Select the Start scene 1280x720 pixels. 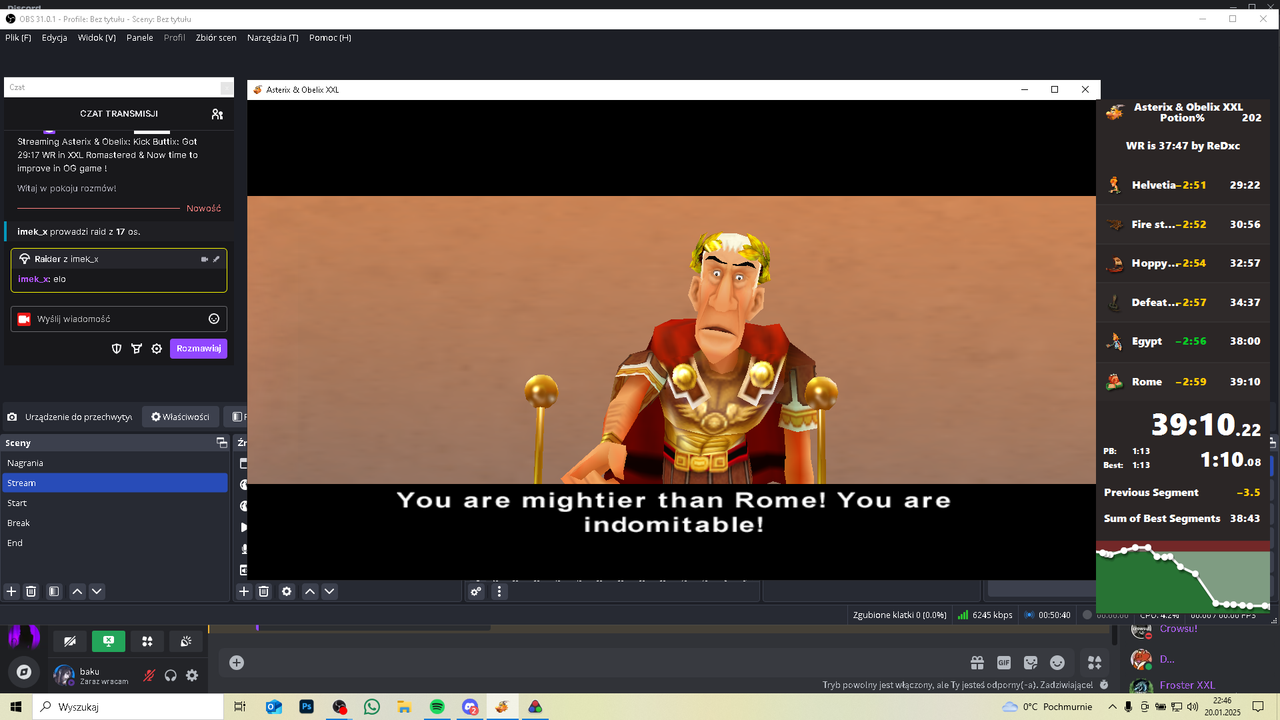(x=115, y=503)
